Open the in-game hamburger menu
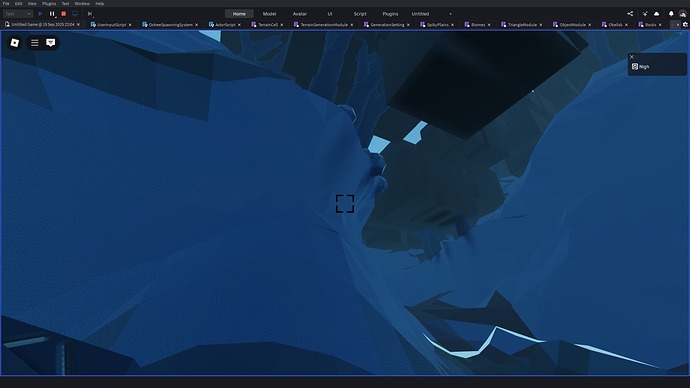The image size is (690, 388). pyautogui.click(x=35, y=43)
